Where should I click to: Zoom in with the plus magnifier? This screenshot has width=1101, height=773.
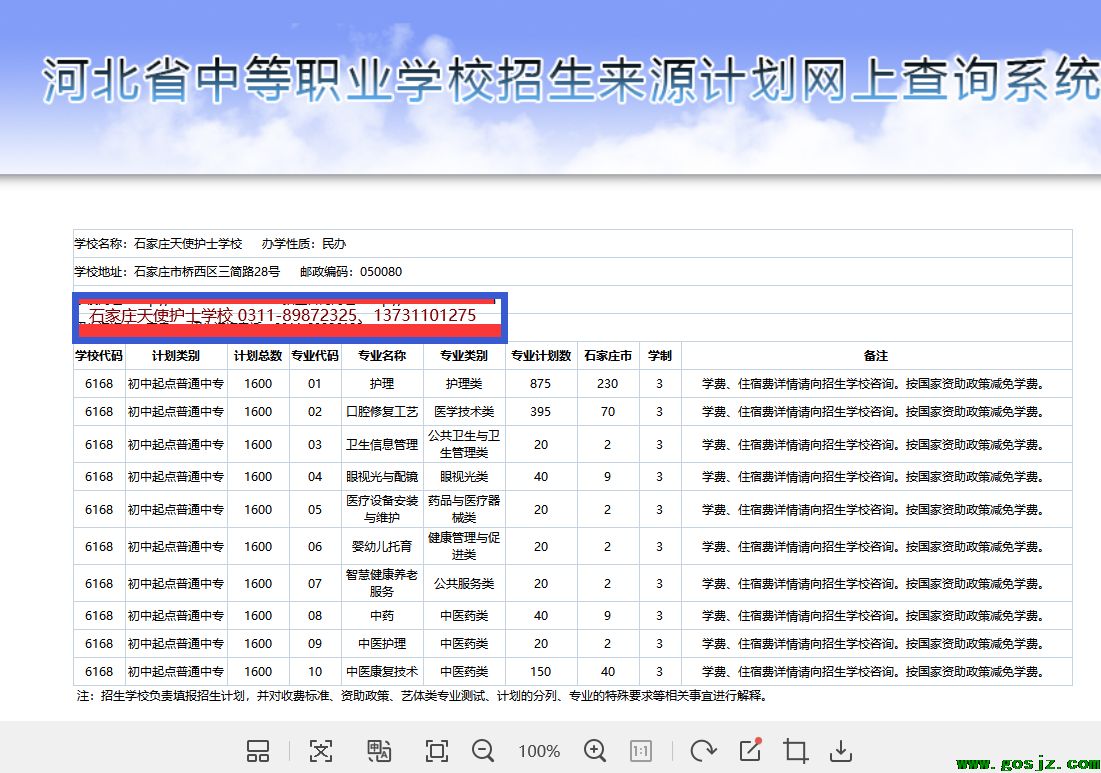pos(595,751)
